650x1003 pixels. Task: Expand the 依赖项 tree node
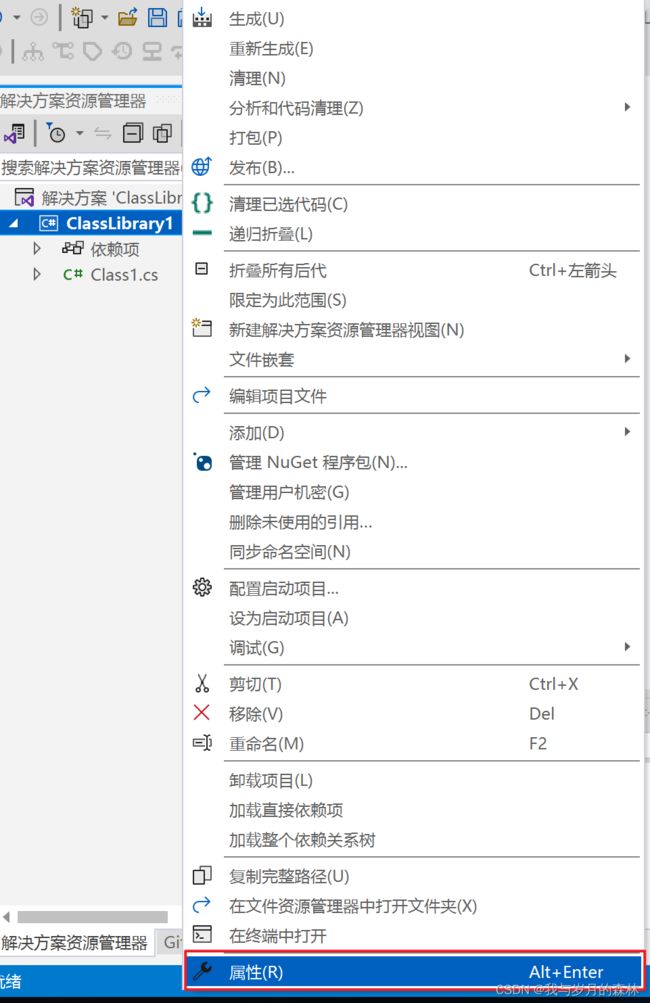click(36, 248)
